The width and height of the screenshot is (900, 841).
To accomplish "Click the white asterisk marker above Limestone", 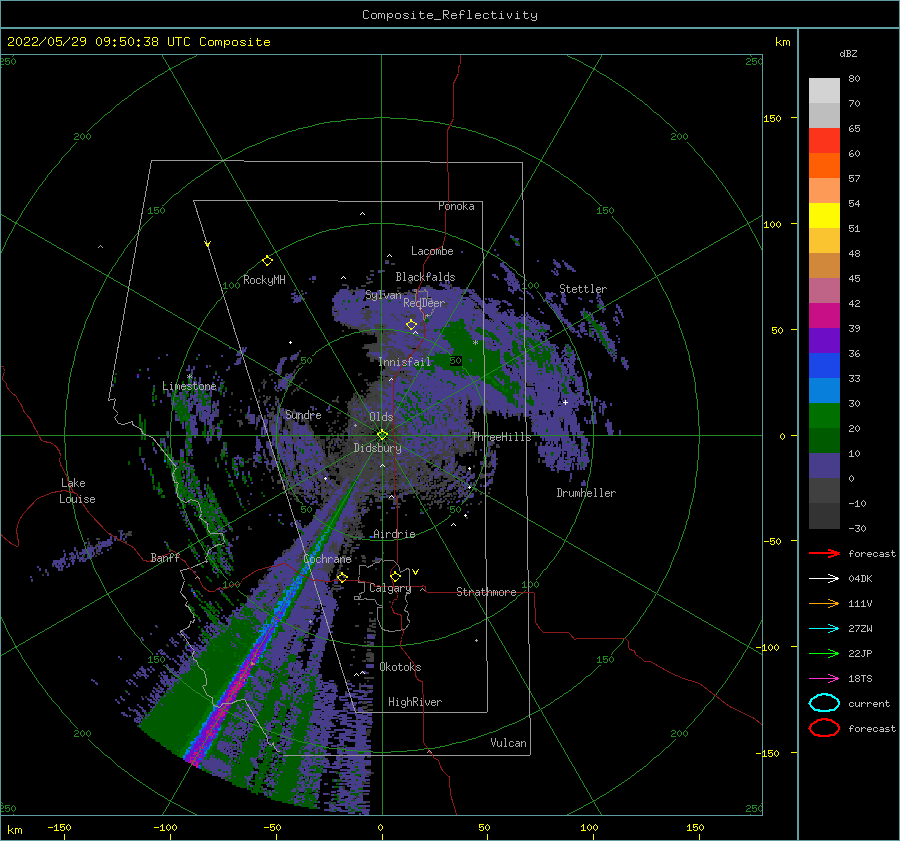I will coord(189,377).
